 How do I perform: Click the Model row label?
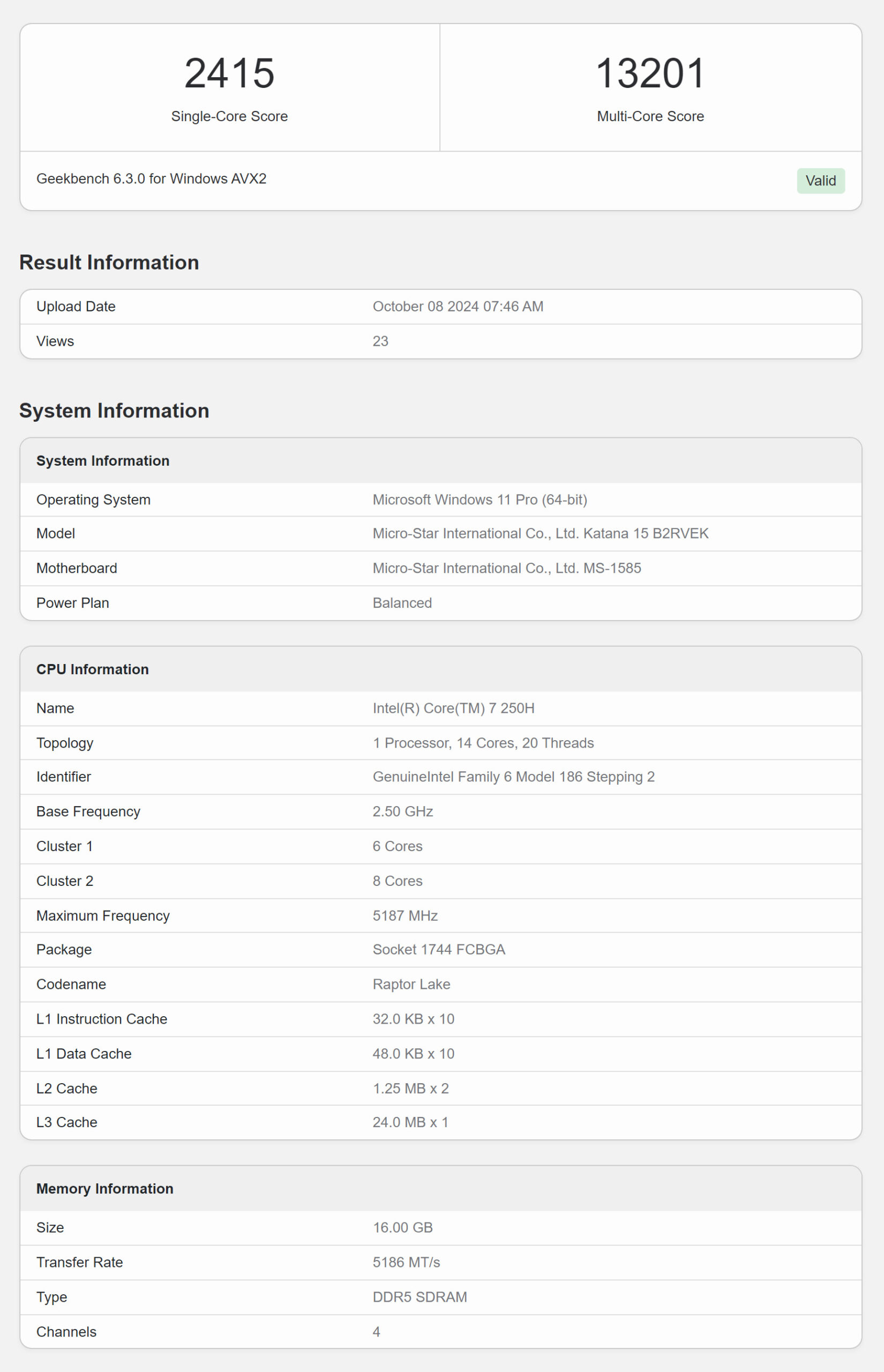click(x=56, y=533)
